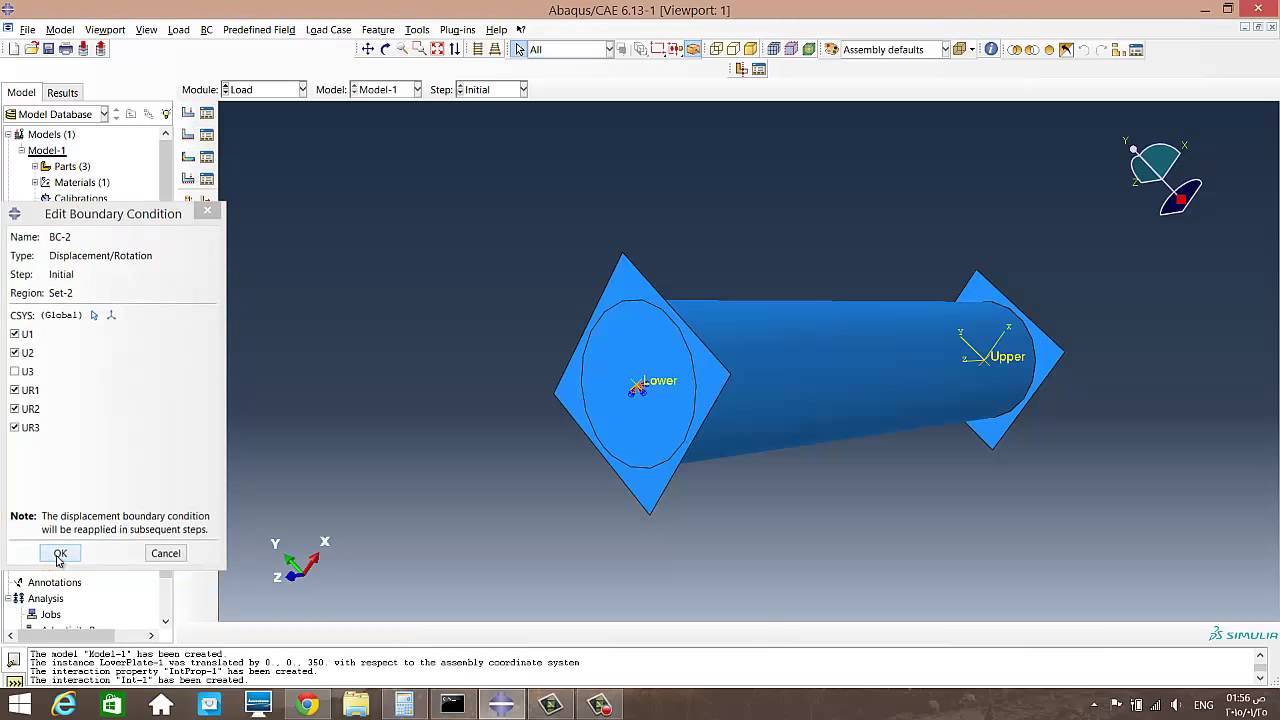This screenshot has width=1280, height=720.
Task: Switch to the Results tab
Action: click(62, 93)
